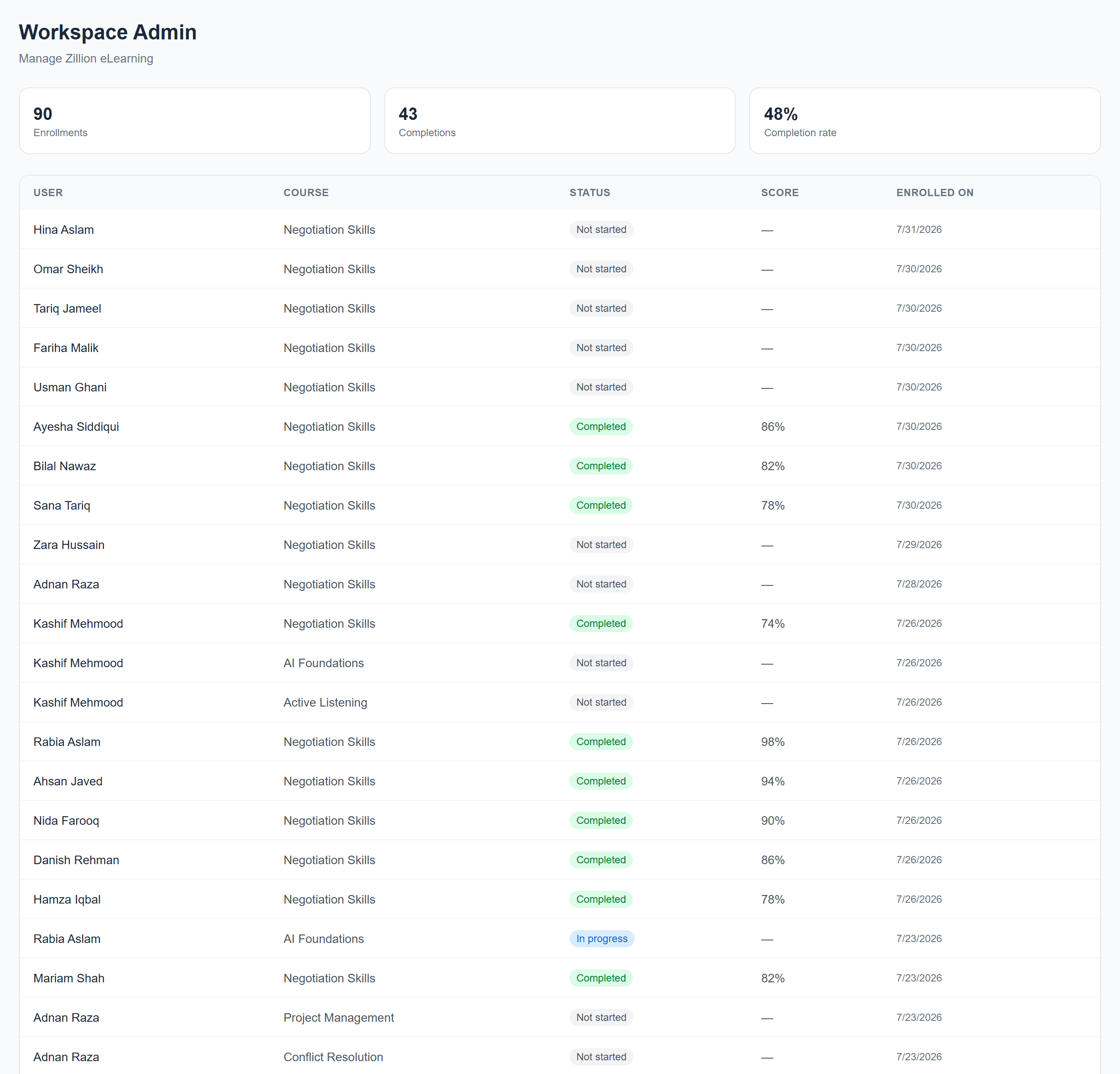Click user name Fariha Malik
The width and height of the screenshot is (1120, 1074).
pos(66,348)
